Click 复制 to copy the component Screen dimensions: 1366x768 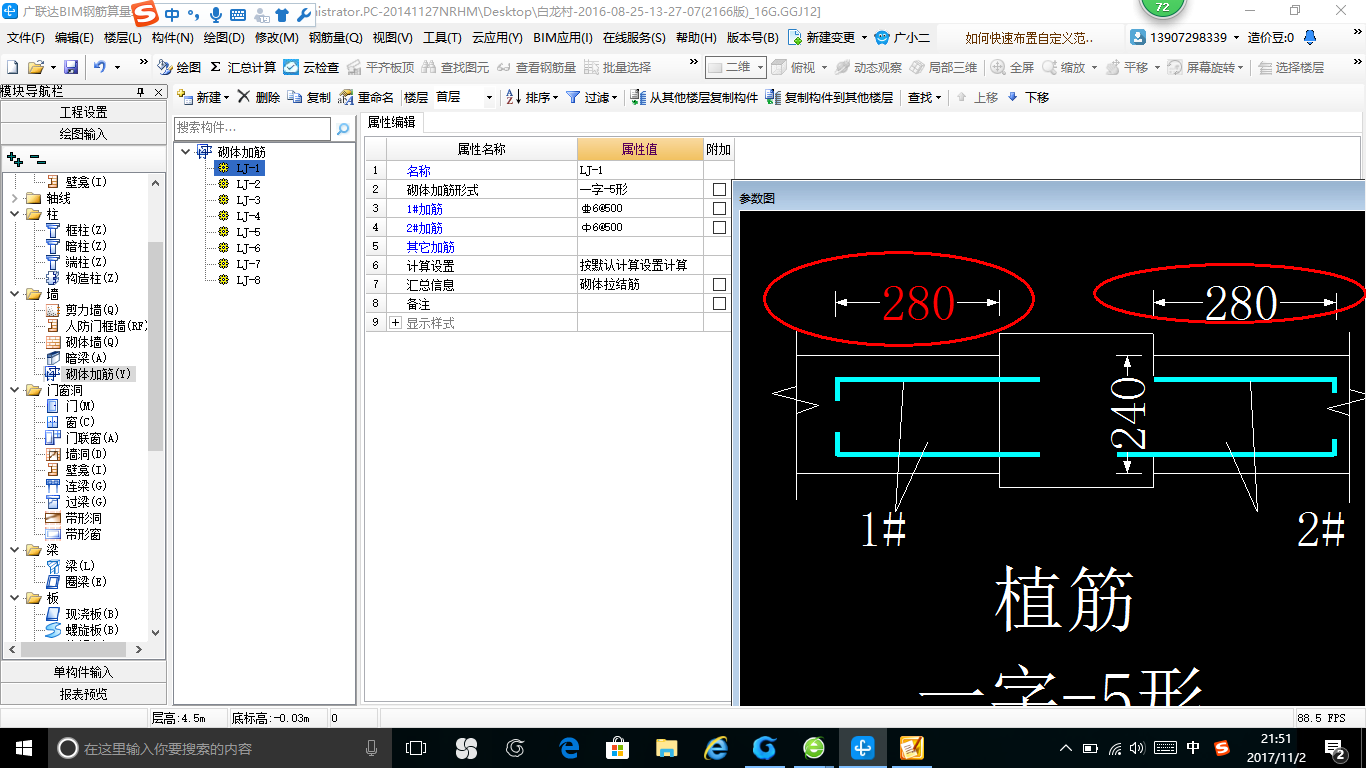(309, 97)
